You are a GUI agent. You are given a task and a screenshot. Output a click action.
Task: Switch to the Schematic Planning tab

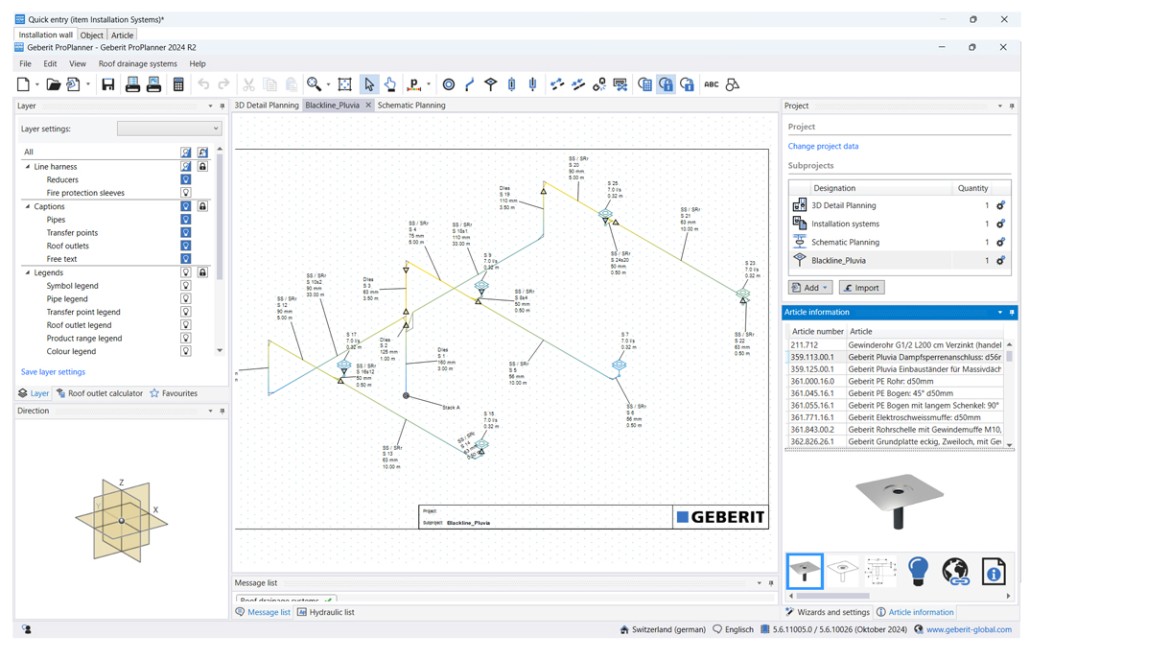(411, 105)
